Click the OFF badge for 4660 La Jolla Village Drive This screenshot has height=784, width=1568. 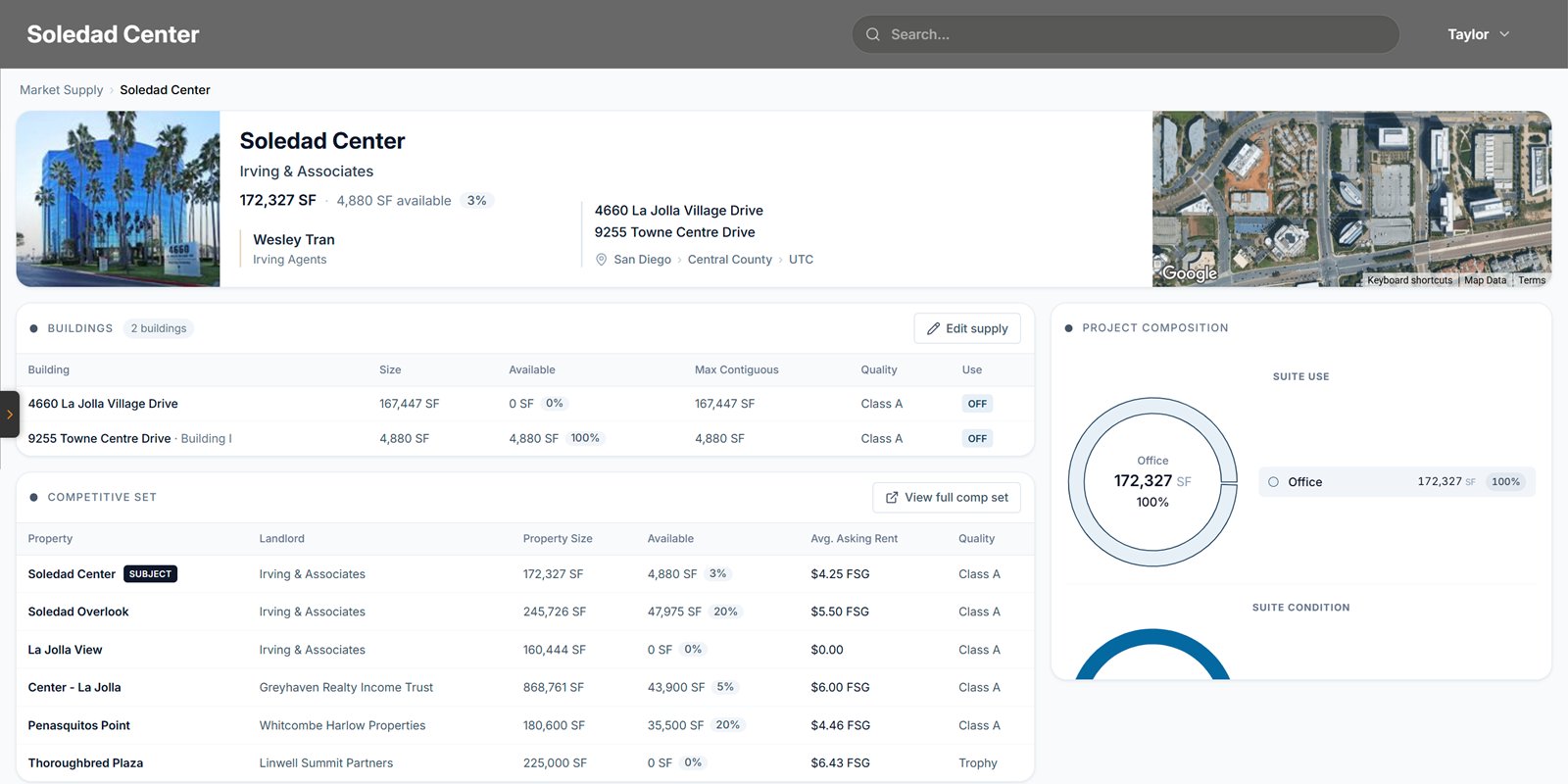coord(977,404)
